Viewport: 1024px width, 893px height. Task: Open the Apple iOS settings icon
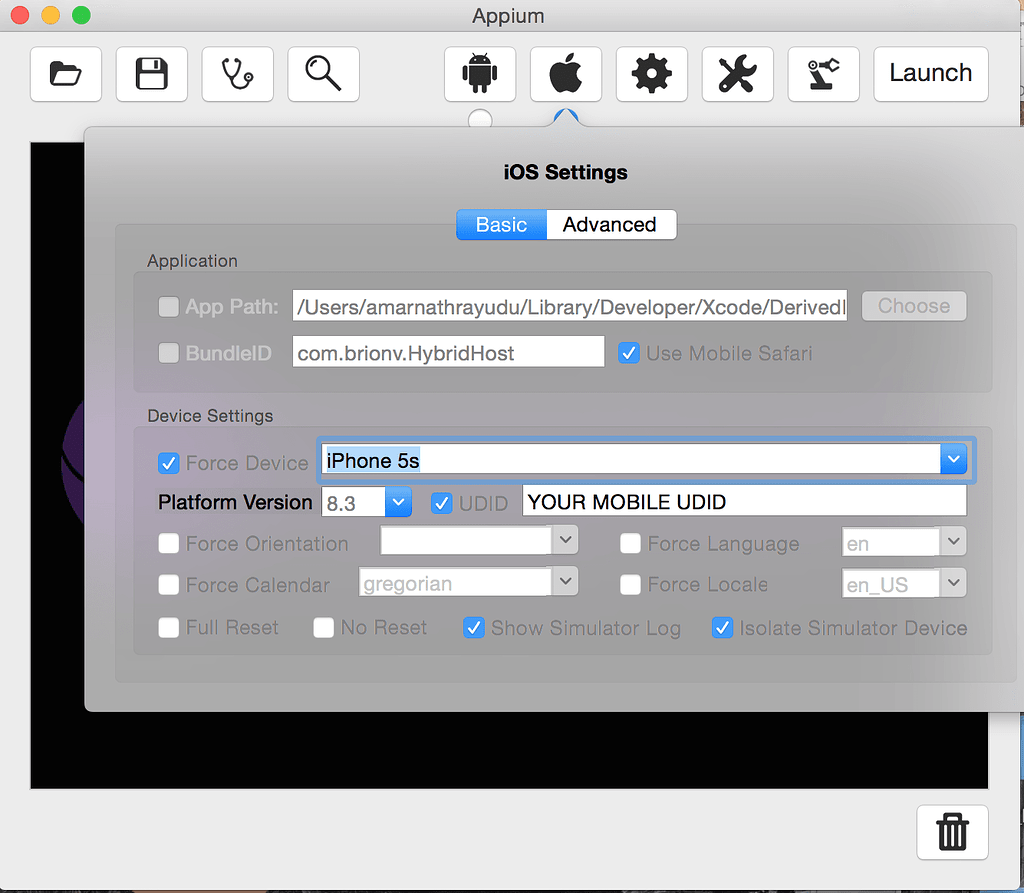pyautogui.click(x=565, y=73)
